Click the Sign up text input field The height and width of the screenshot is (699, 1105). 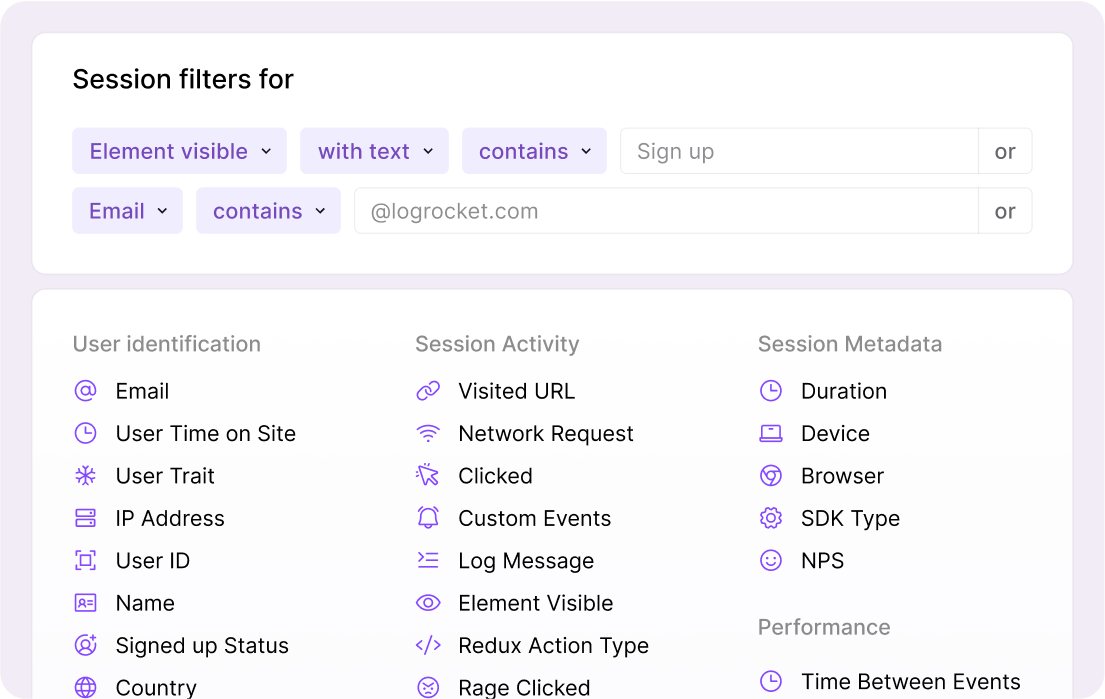pos(798,151)
